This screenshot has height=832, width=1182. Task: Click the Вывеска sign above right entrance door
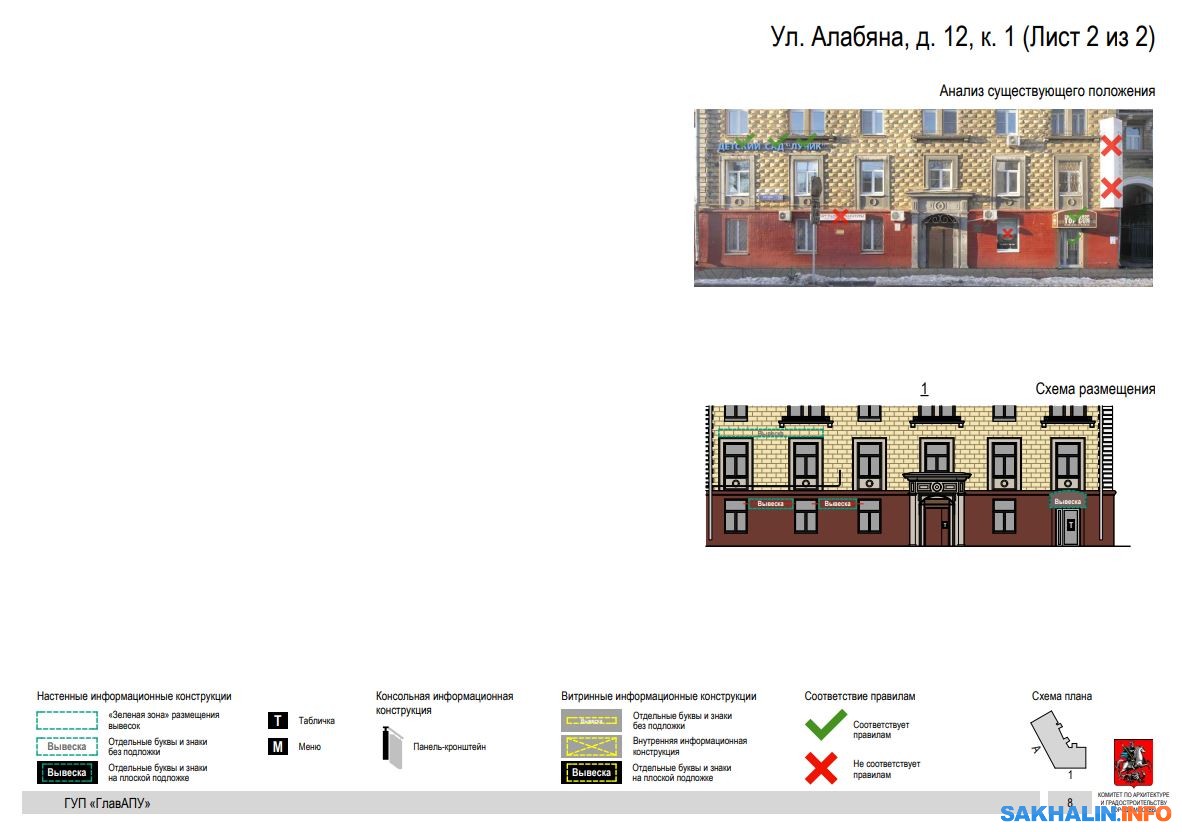[x=1067, y=501]
